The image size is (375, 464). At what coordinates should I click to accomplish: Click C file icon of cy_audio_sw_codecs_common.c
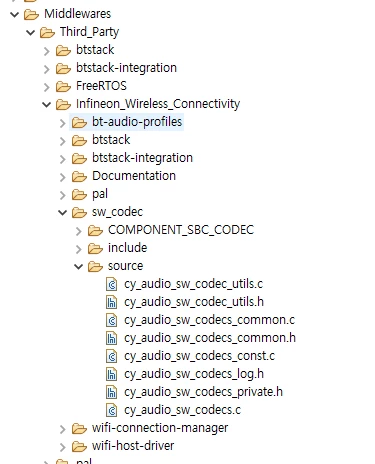112,320
